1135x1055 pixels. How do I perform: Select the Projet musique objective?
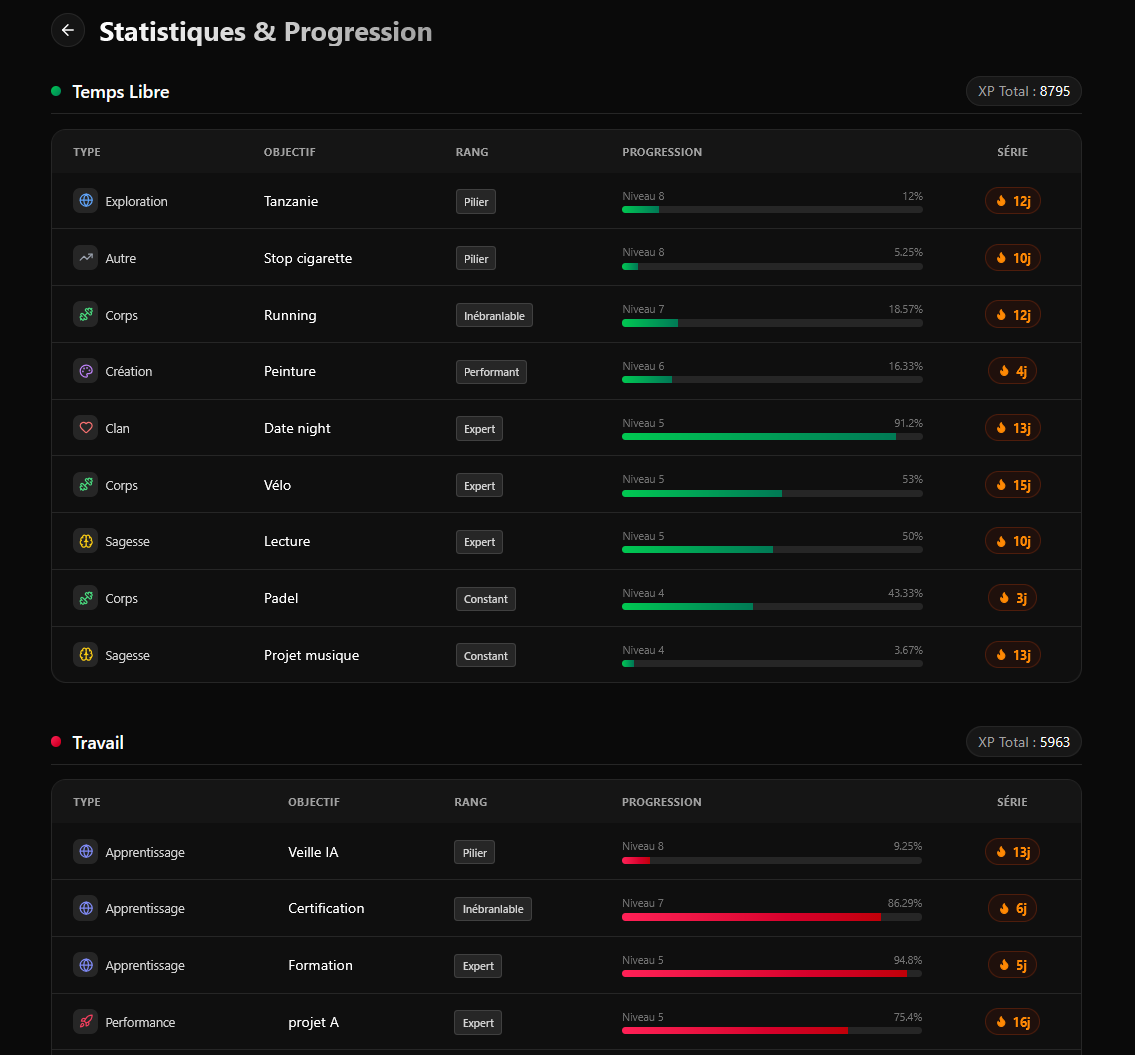click(311, 655)
